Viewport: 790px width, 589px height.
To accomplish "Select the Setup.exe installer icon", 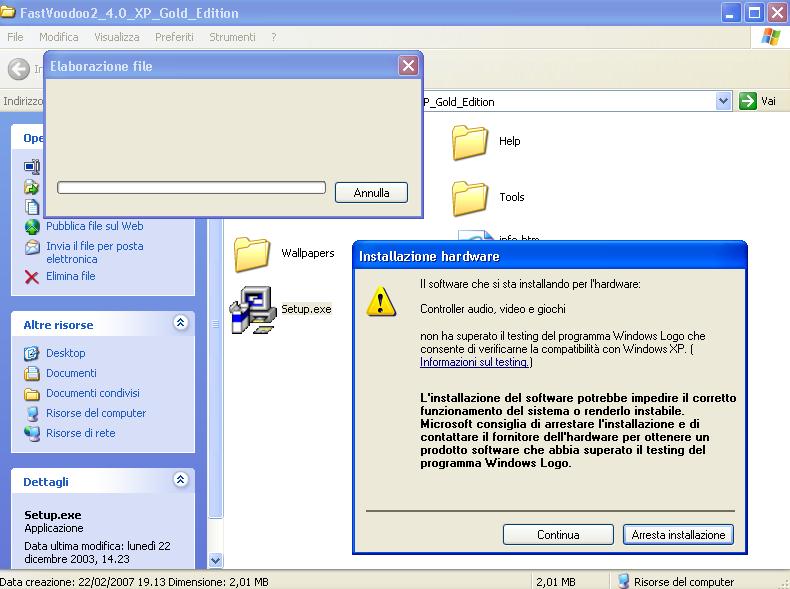I will tap(252, 310).
